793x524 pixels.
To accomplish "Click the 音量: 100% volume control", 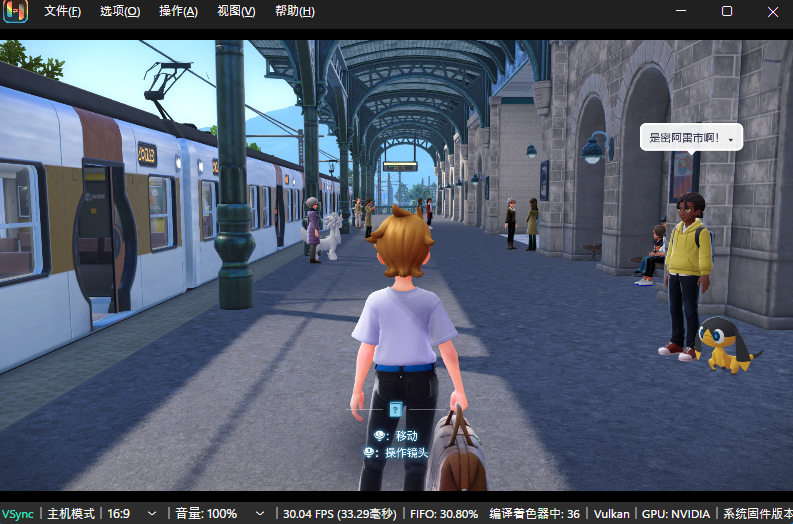I will click(206, 513).
